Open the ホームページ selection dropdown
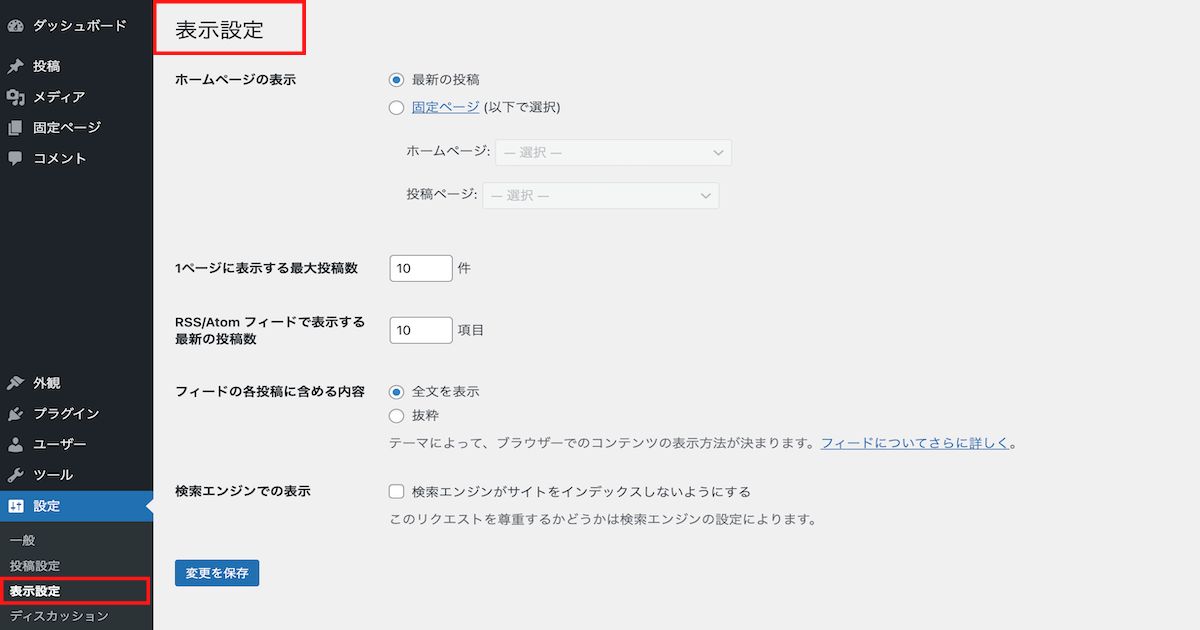 (x=613, y=152)
